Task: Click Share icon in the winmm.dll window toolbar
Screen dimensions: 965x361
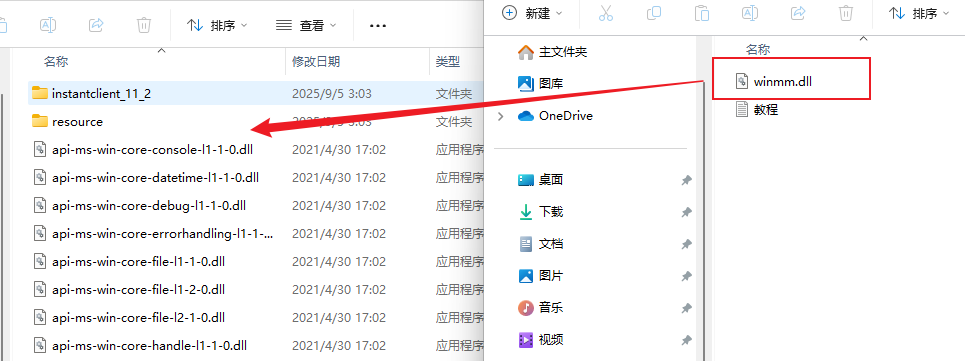Action: 798,13
